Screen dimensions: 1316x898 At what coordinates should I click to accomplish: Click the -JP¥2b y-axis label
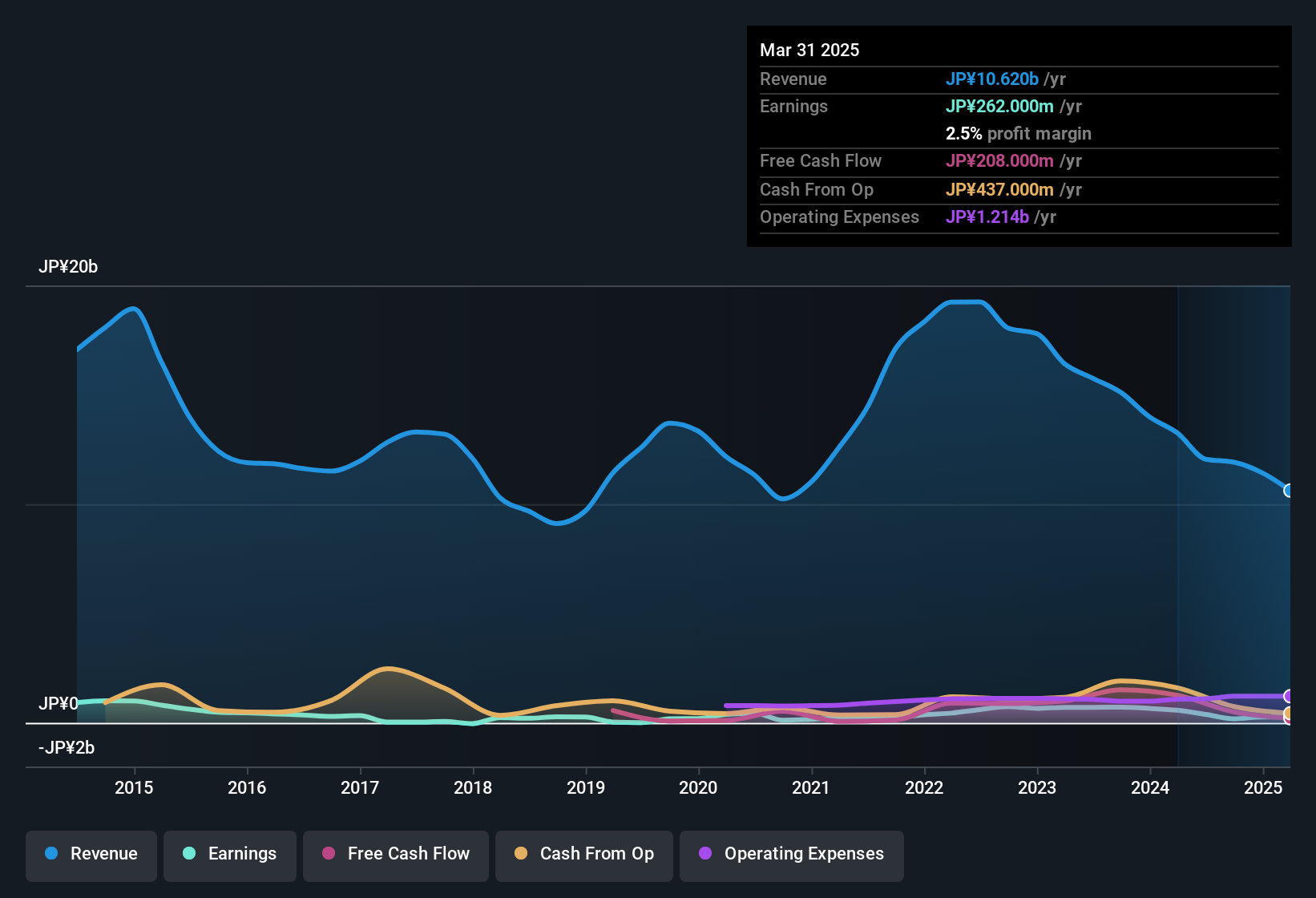click(x=67, y=747)
